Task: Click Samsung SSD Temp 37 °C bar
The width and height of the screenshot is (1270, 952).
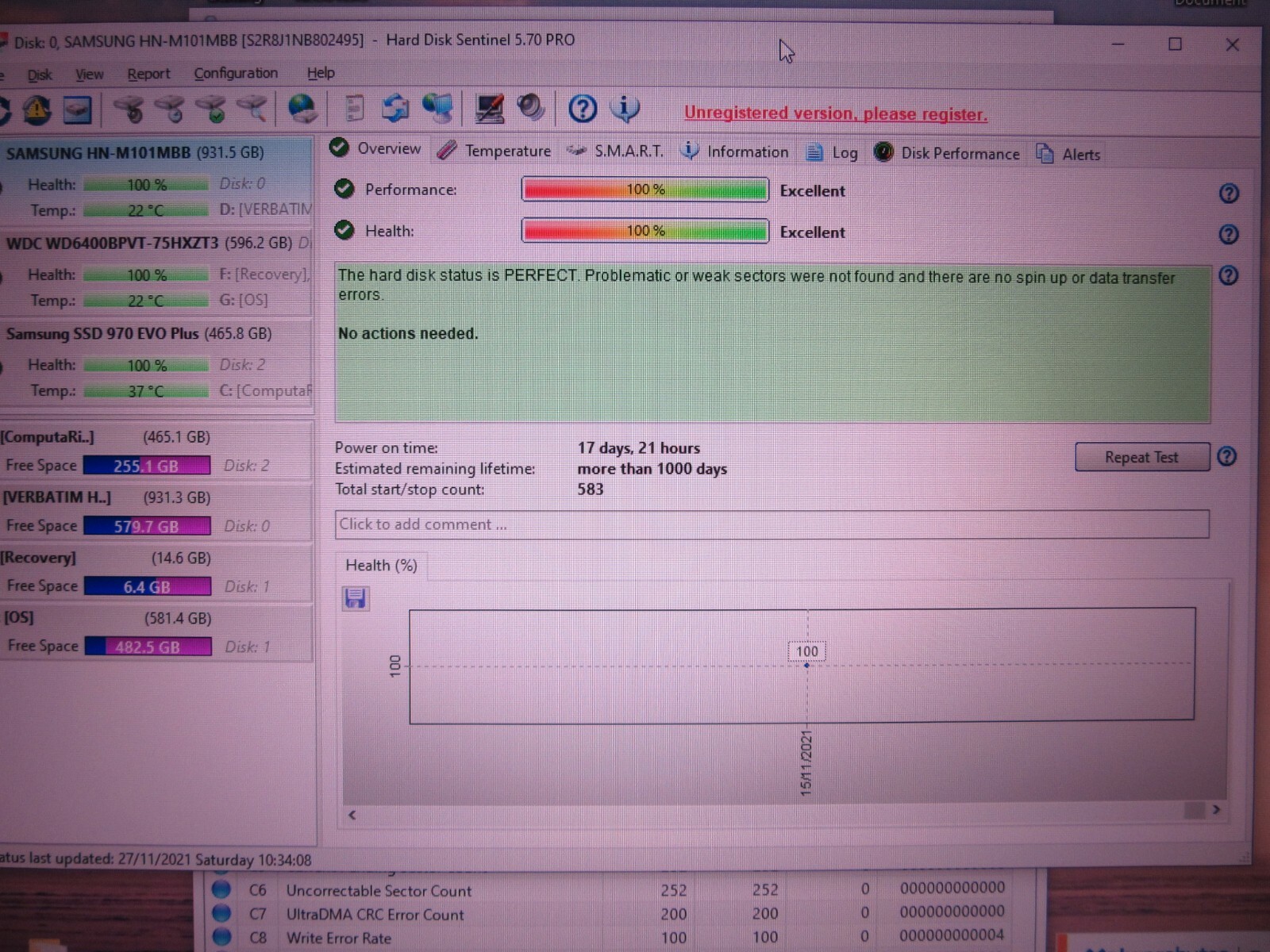Action: (145, 391)
